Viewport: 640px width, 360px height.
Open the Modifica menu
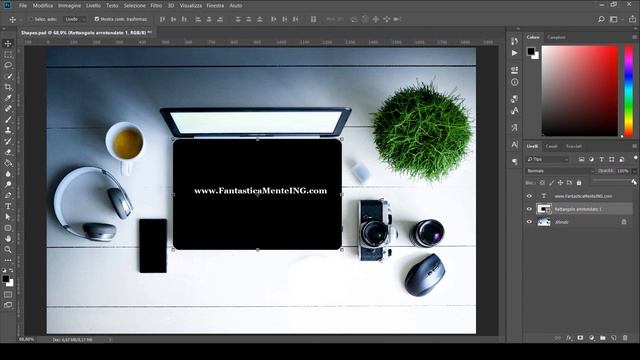click(x=43, y=6)
